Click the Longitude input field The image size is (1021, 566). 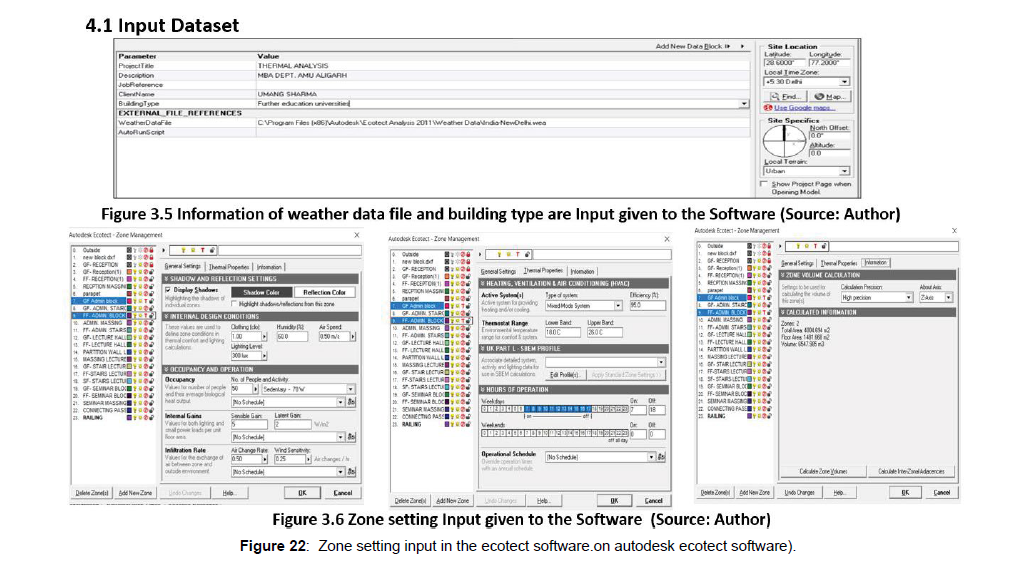tap(829, 63)
